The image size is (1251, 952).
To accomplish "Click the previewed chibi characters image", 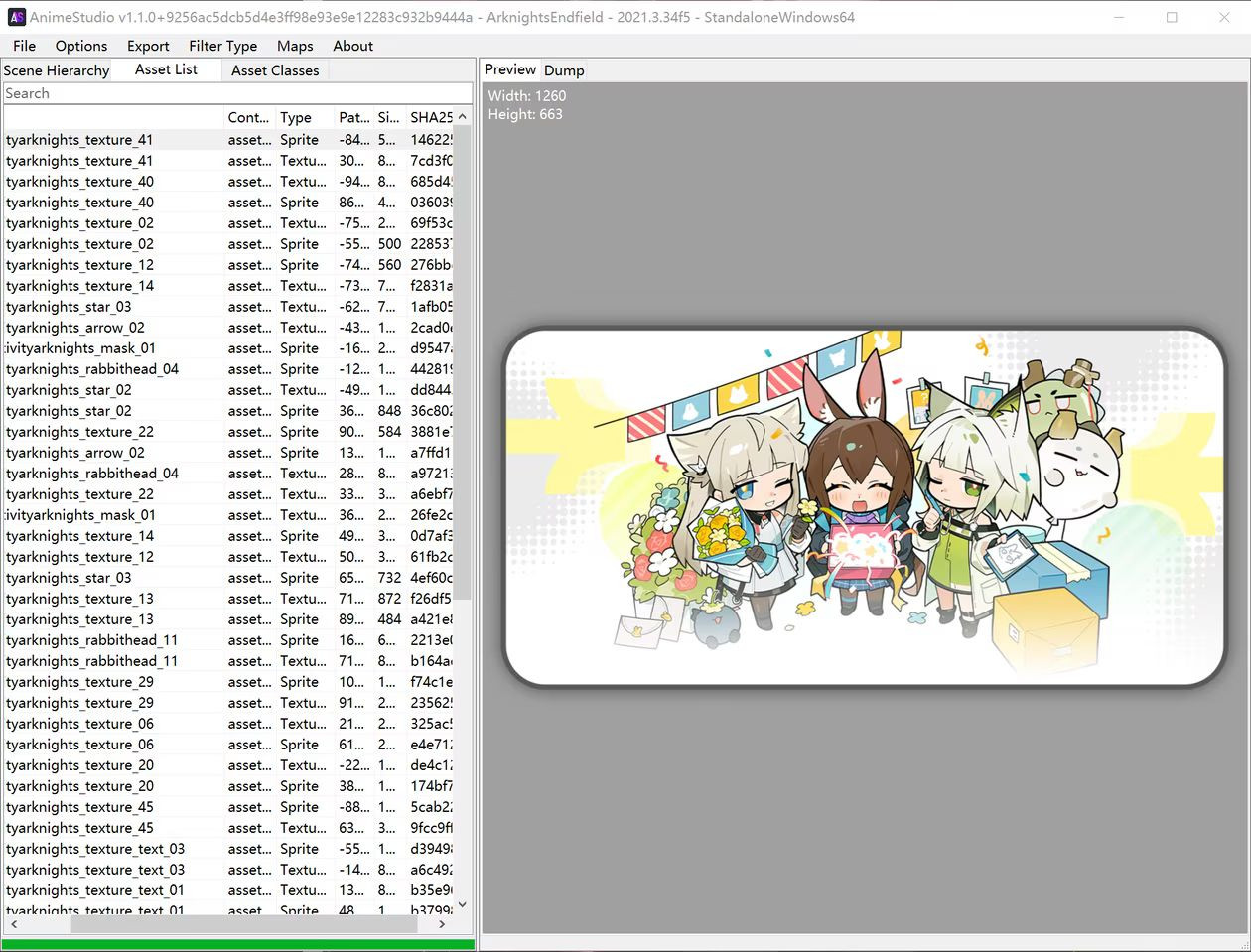I will coord(865,506).
